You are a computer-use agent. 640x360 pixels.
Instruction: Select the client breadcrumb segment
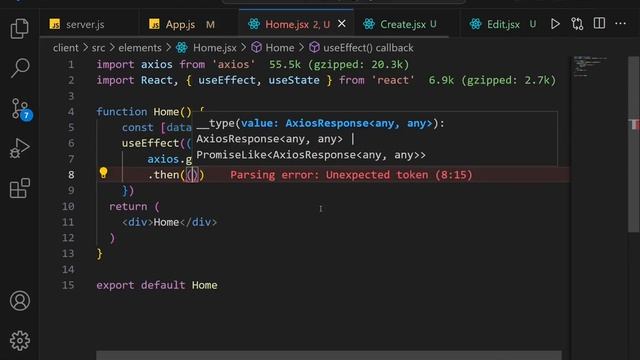pos(65,48)
